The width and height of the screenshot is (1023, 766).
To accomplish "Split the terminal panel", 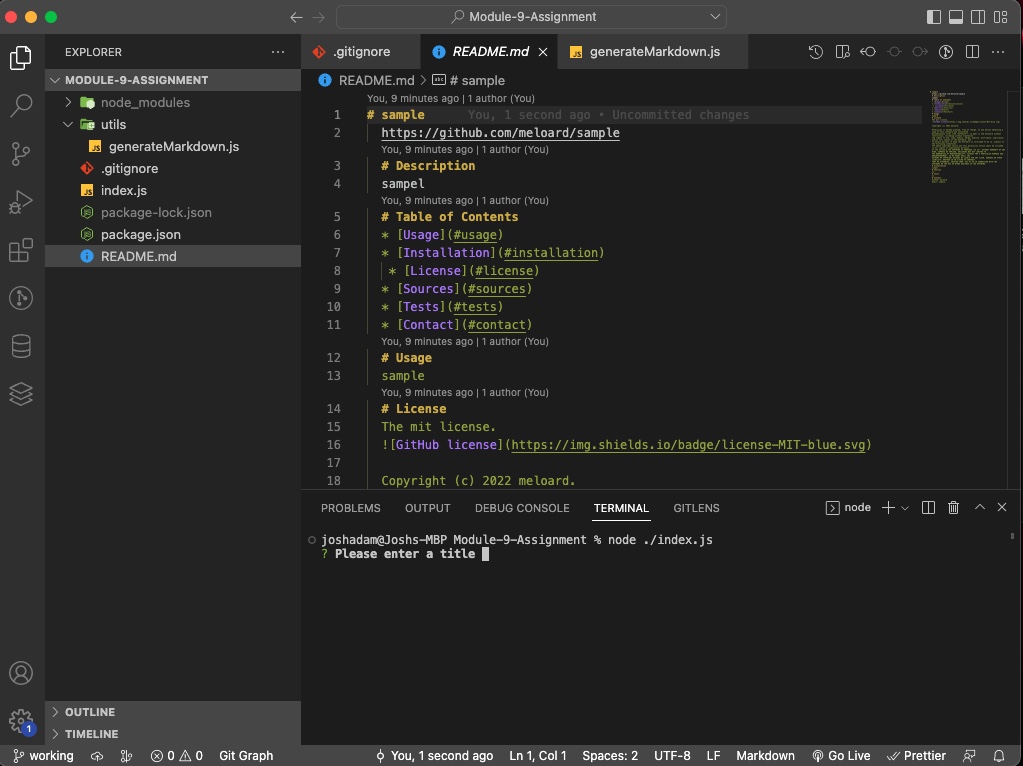I will (928, 508).
